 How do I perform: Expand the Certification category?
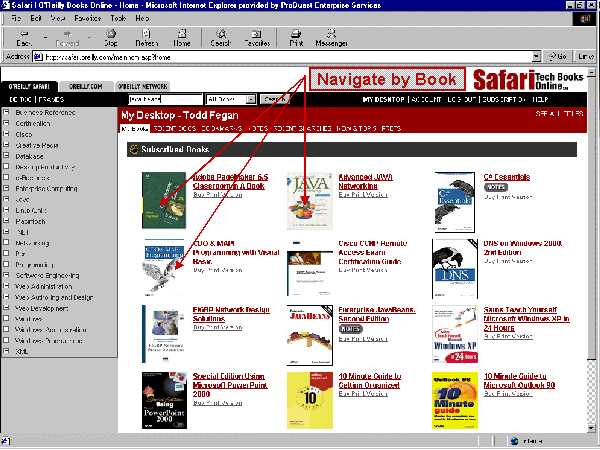point(6,123)
